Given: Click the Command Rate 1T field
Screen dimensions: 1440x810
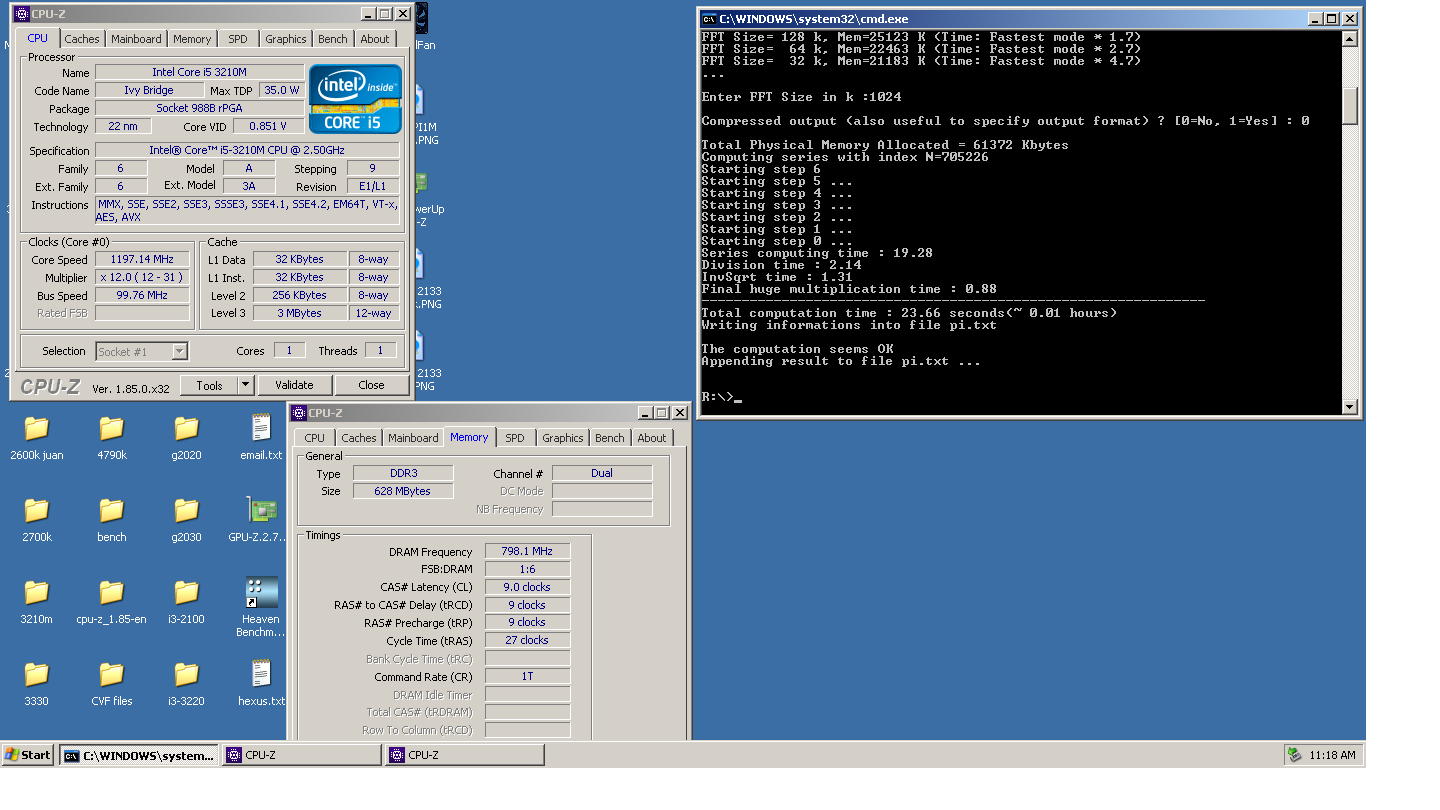Looking at the screenshot, I should coord(527,676).
